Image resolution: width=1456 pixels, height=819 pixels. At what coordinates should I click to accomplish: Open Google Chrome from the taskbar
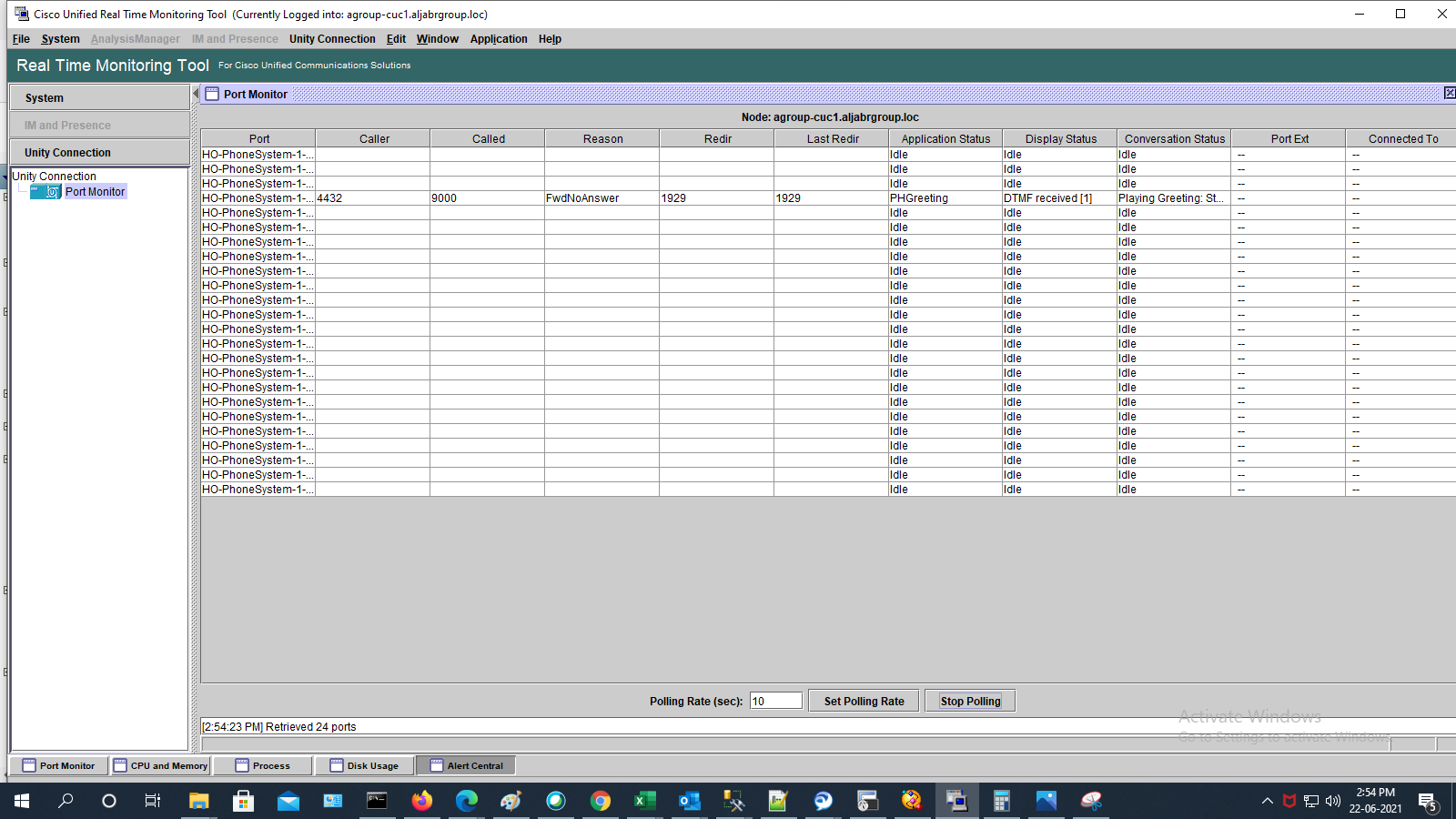click(x=600, y=801)
